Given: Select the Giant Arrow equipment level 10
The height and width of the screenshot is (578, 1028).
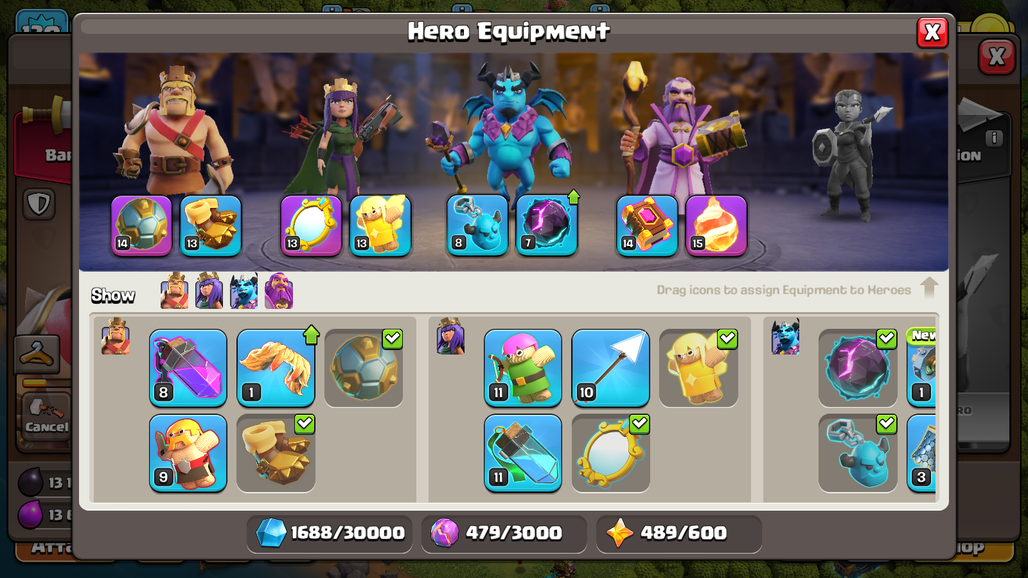Looking at the screenshot, I should click(610, 368).
